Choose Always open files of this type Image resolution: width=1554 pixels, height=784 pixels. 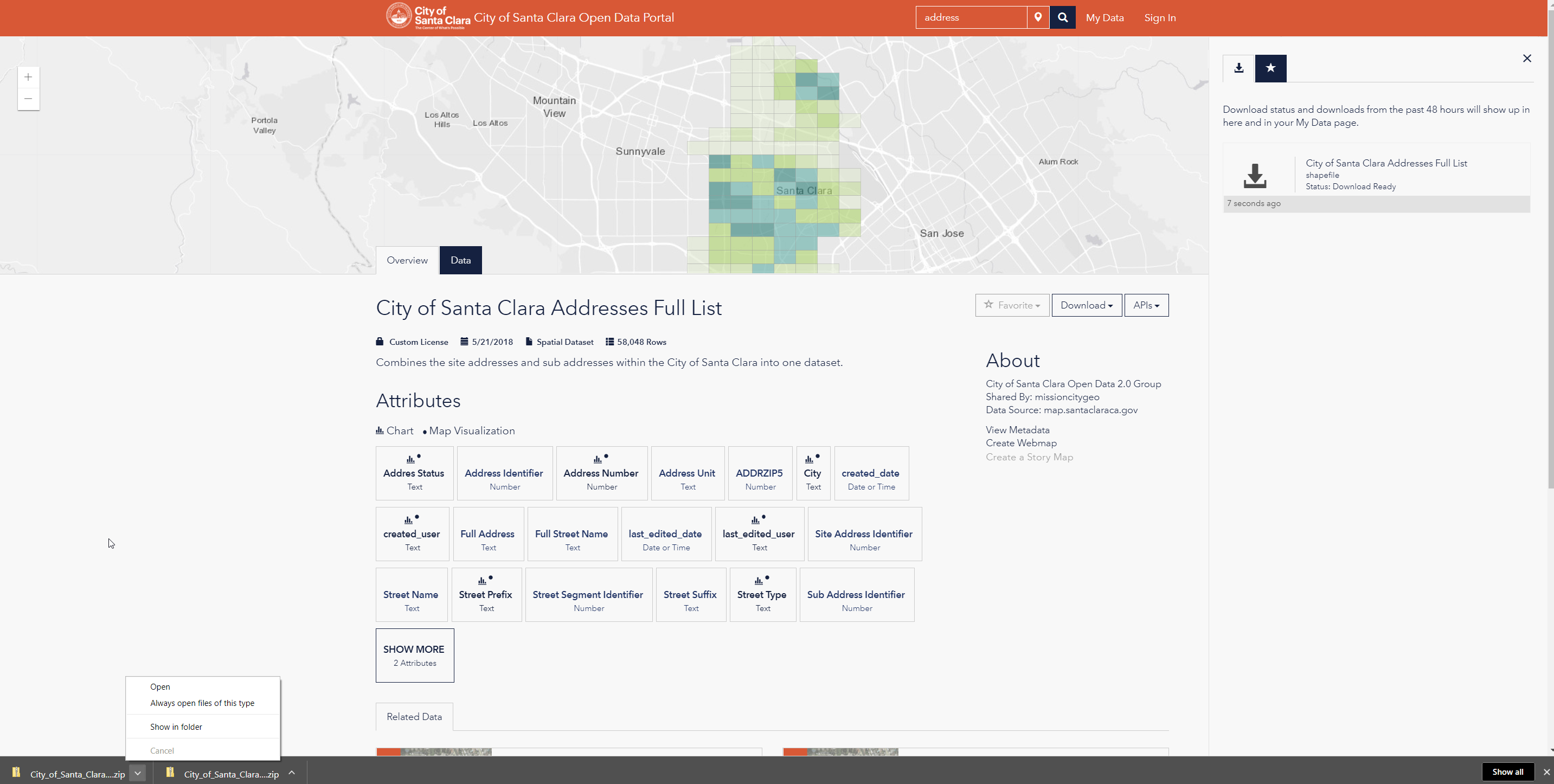tap(203, 703)
